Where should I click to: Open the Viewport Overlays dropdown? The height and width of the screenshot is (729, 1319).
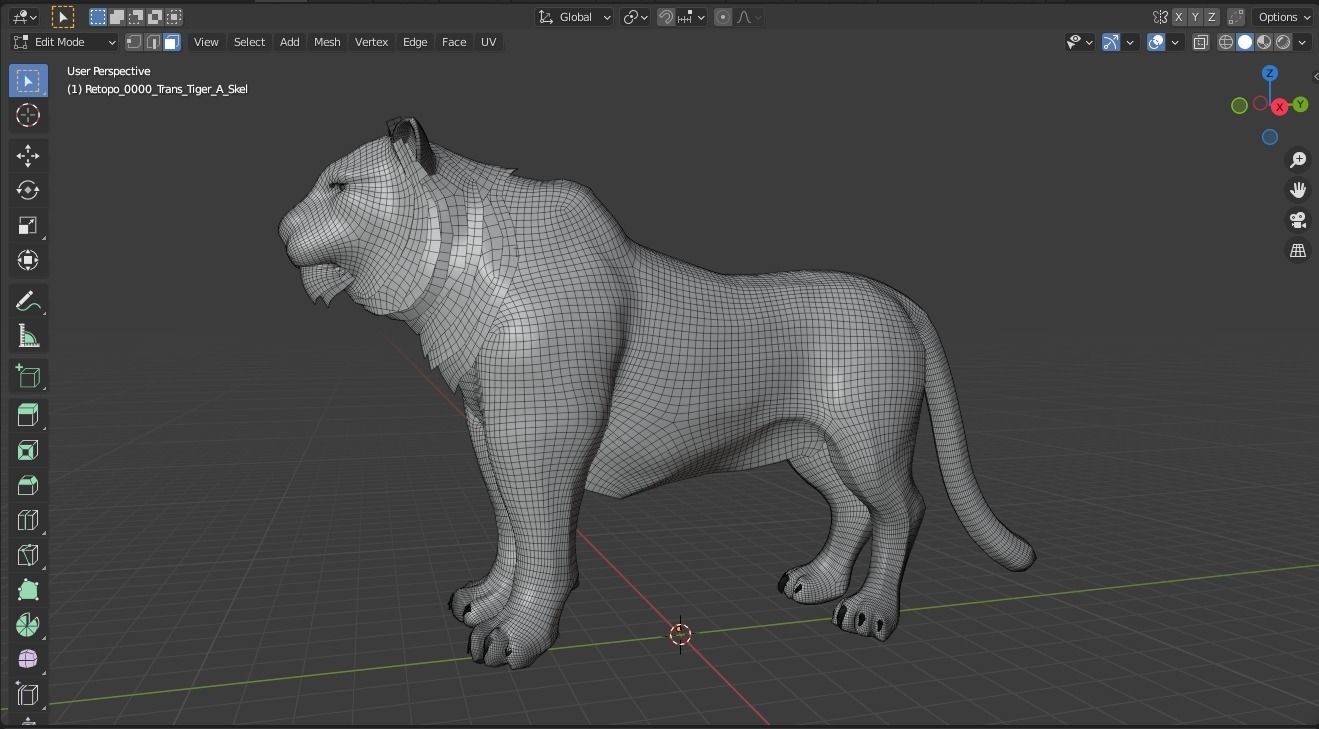click(1176, 42)
